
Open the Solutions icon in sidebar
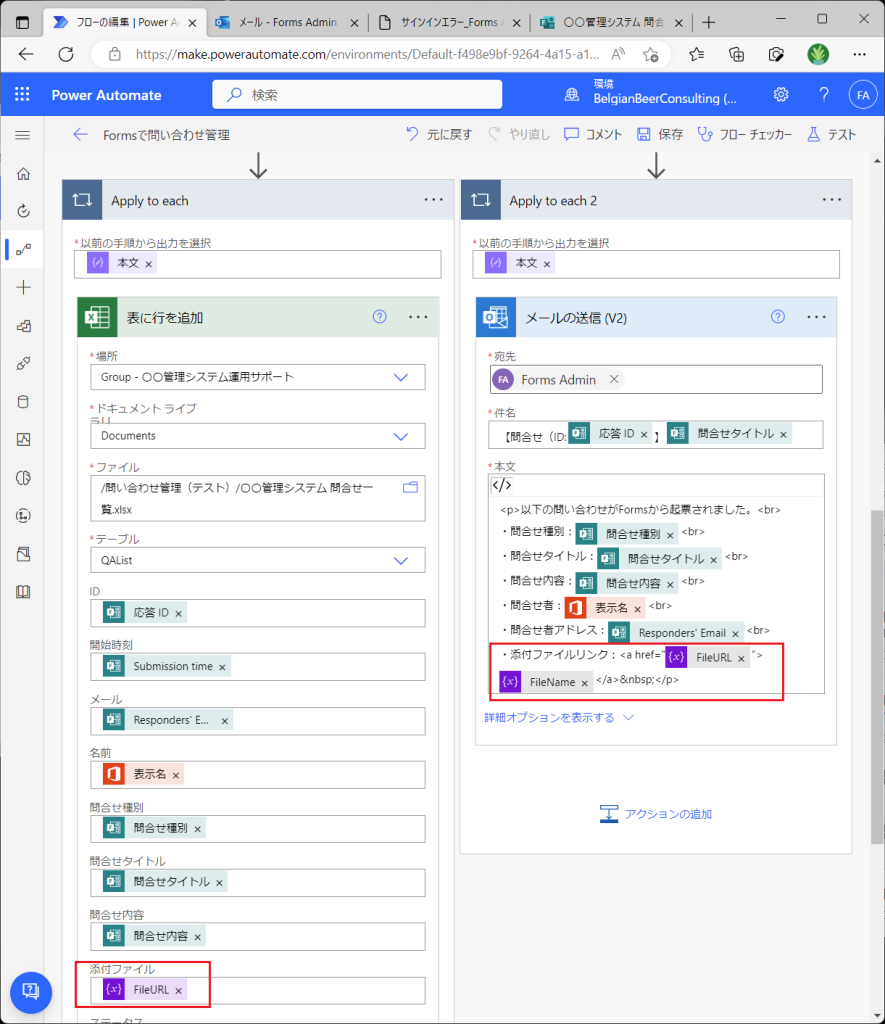click(x=24, y=554)
